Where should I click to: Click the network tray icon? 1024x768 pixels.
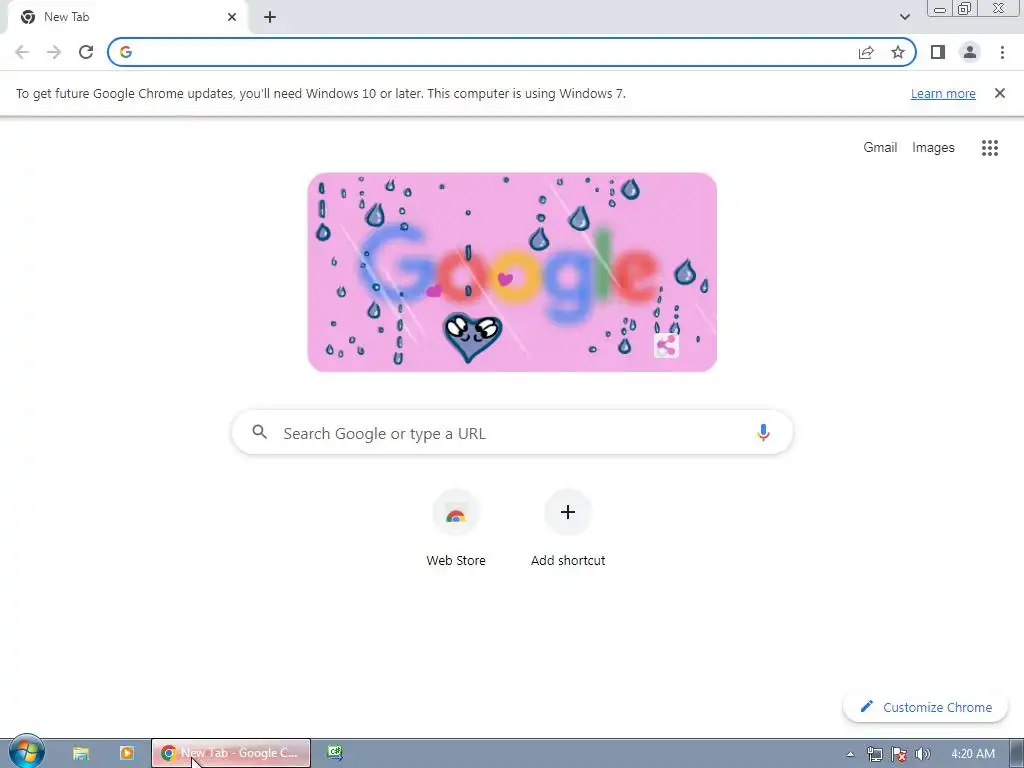coord(874,754)
